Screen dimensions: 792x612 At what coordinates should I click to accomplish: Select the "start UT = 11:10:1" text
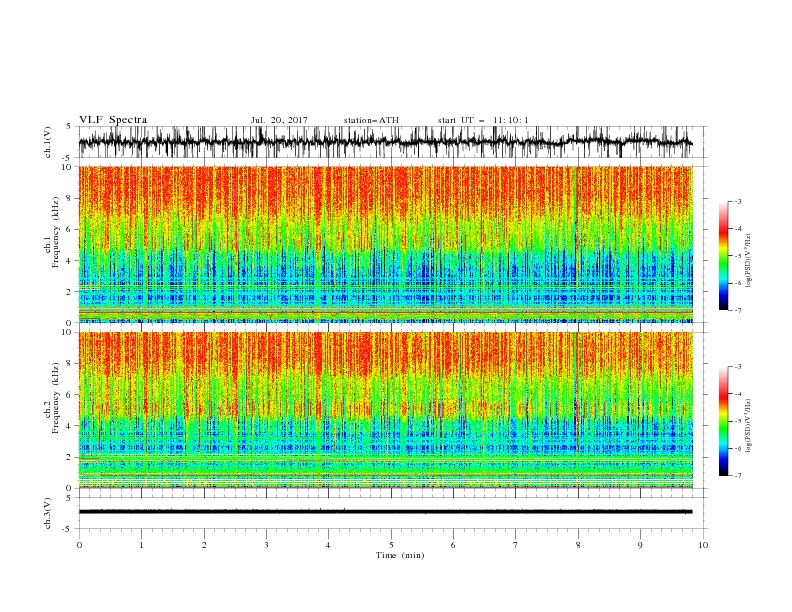pyautogui.click(x=483, y=120)
